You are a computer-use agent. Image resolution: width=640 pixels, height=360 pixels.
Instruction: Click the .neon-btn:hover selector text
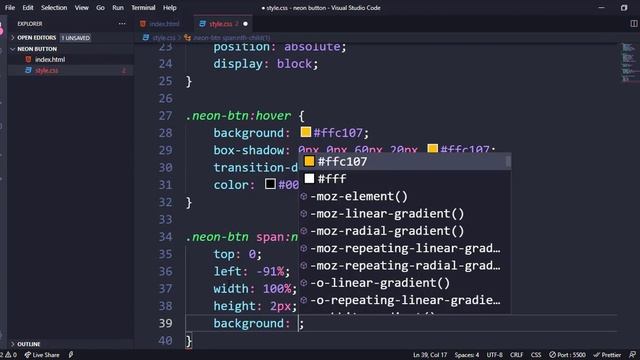(x=238, y=116)
